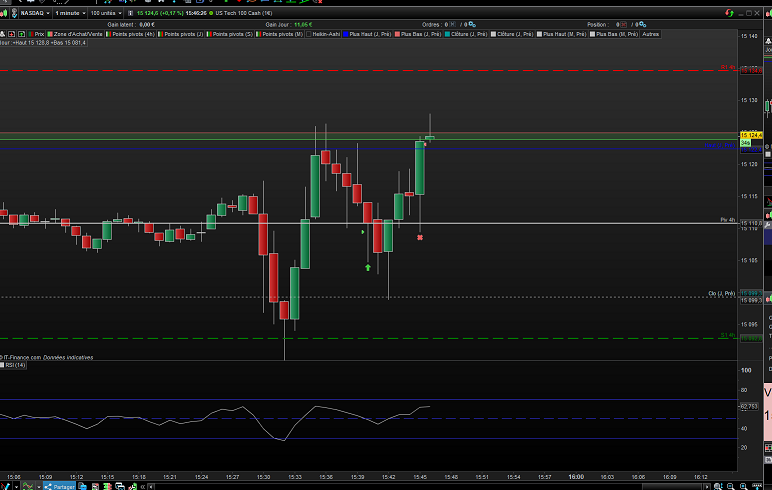Image resolution: width=772 pixels, height=490 pixels.
Task: Open the Autres indicators menu
Action: coord(650,34)
